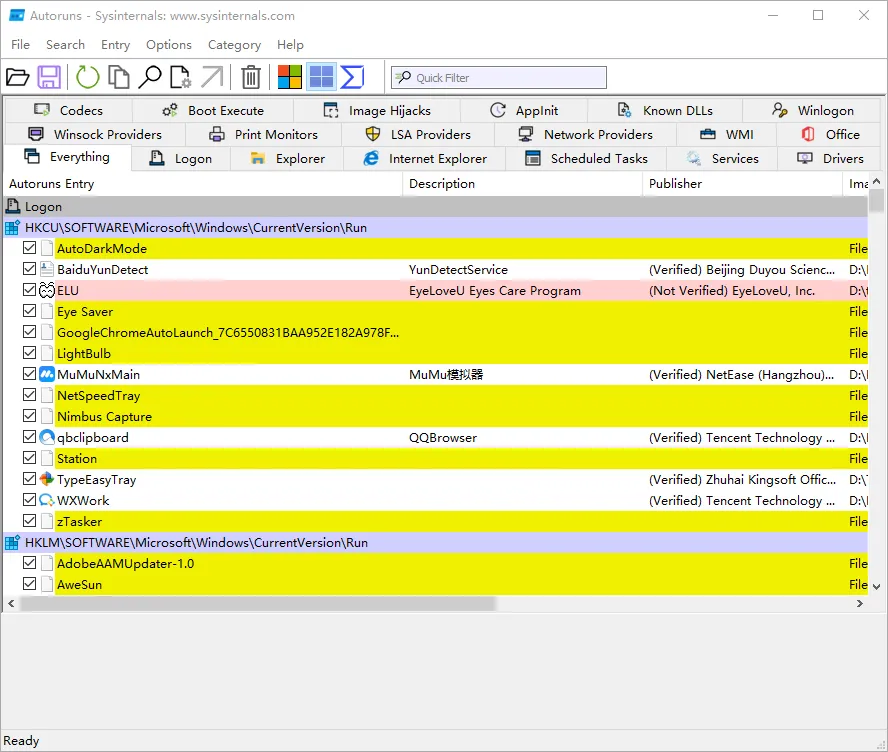Screen dimensions: 888x752
Task: Uncheck the zTasker entry checkbox
Action: (29, 520)
